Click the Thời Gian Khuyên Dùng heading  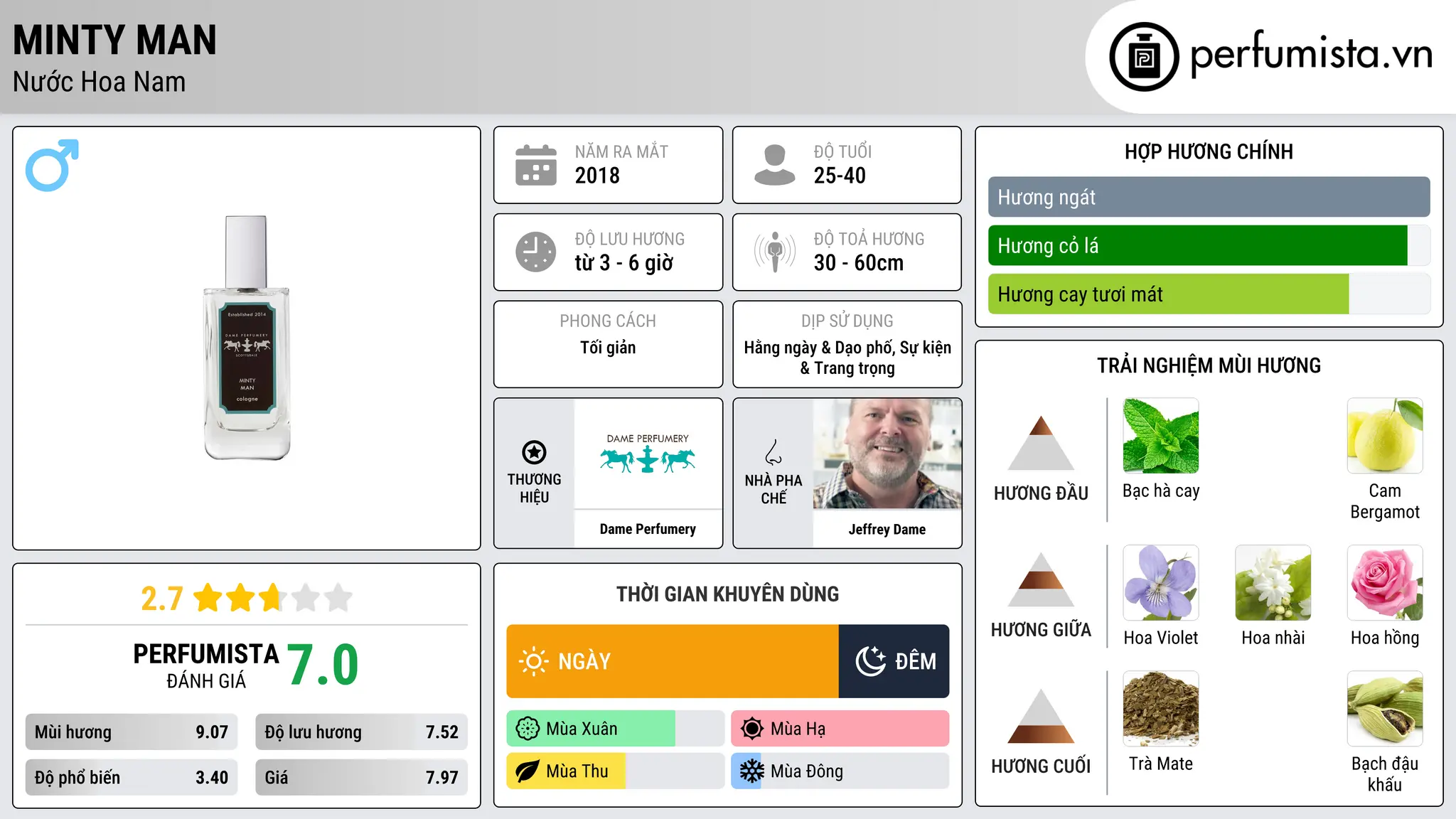(728, 594)
